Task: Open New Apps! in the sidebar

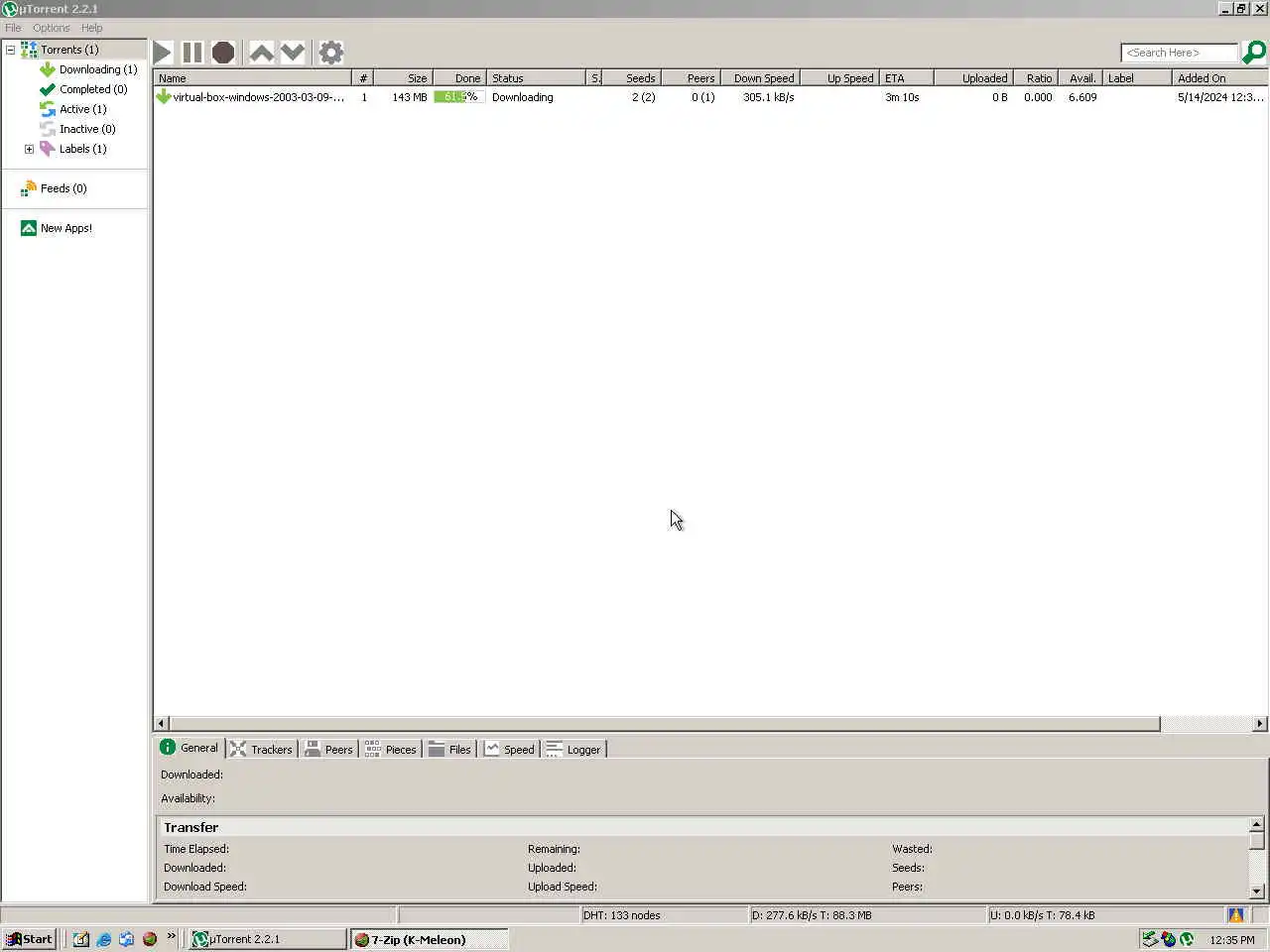Action: [57, 228]
